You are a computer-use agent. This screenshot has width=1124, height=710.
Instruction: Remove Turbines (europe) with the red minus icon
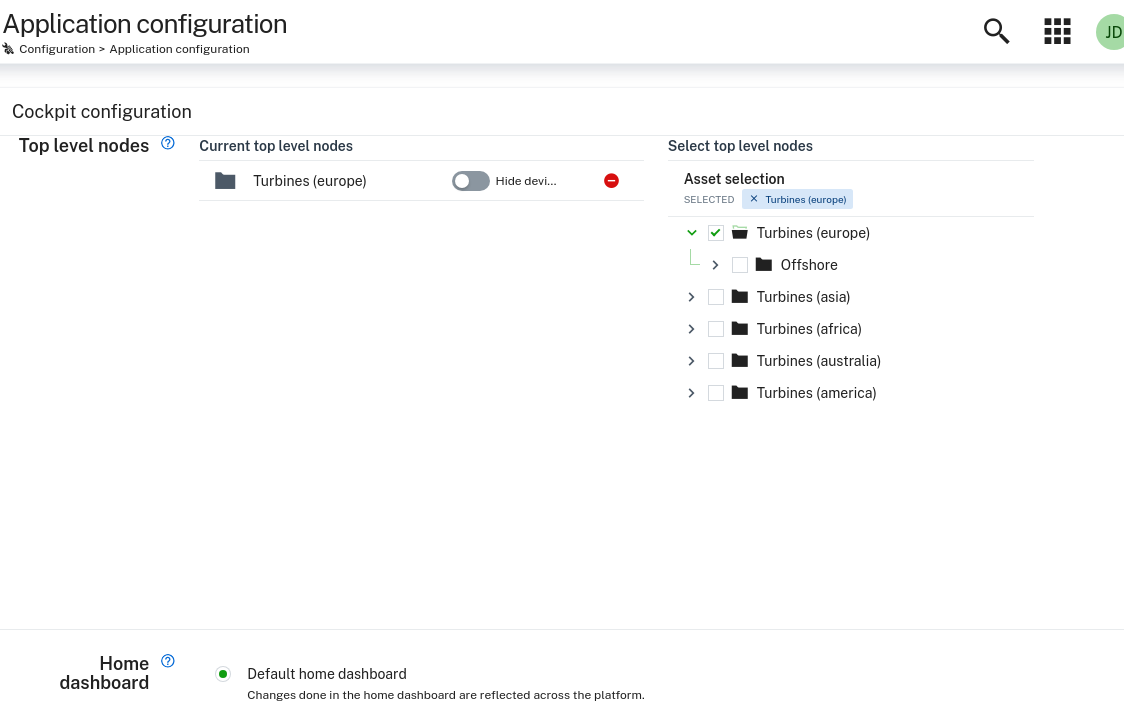coord(611,181)
